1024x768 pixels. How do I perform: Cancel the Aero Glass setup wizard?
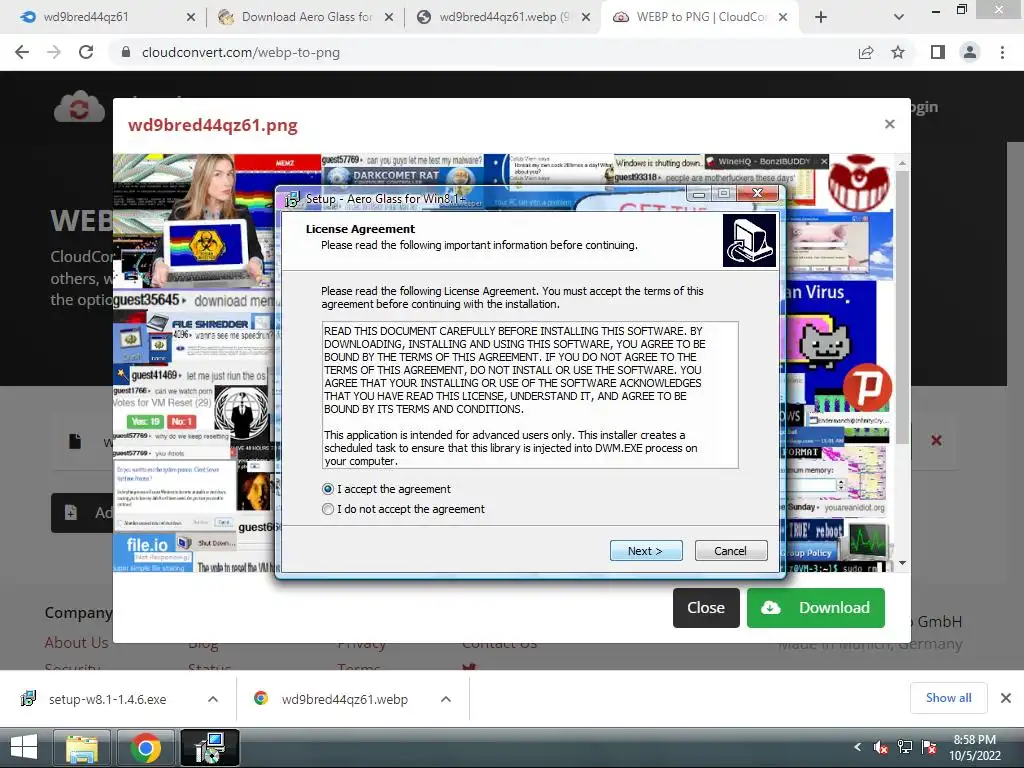click(x=730, y=551)
